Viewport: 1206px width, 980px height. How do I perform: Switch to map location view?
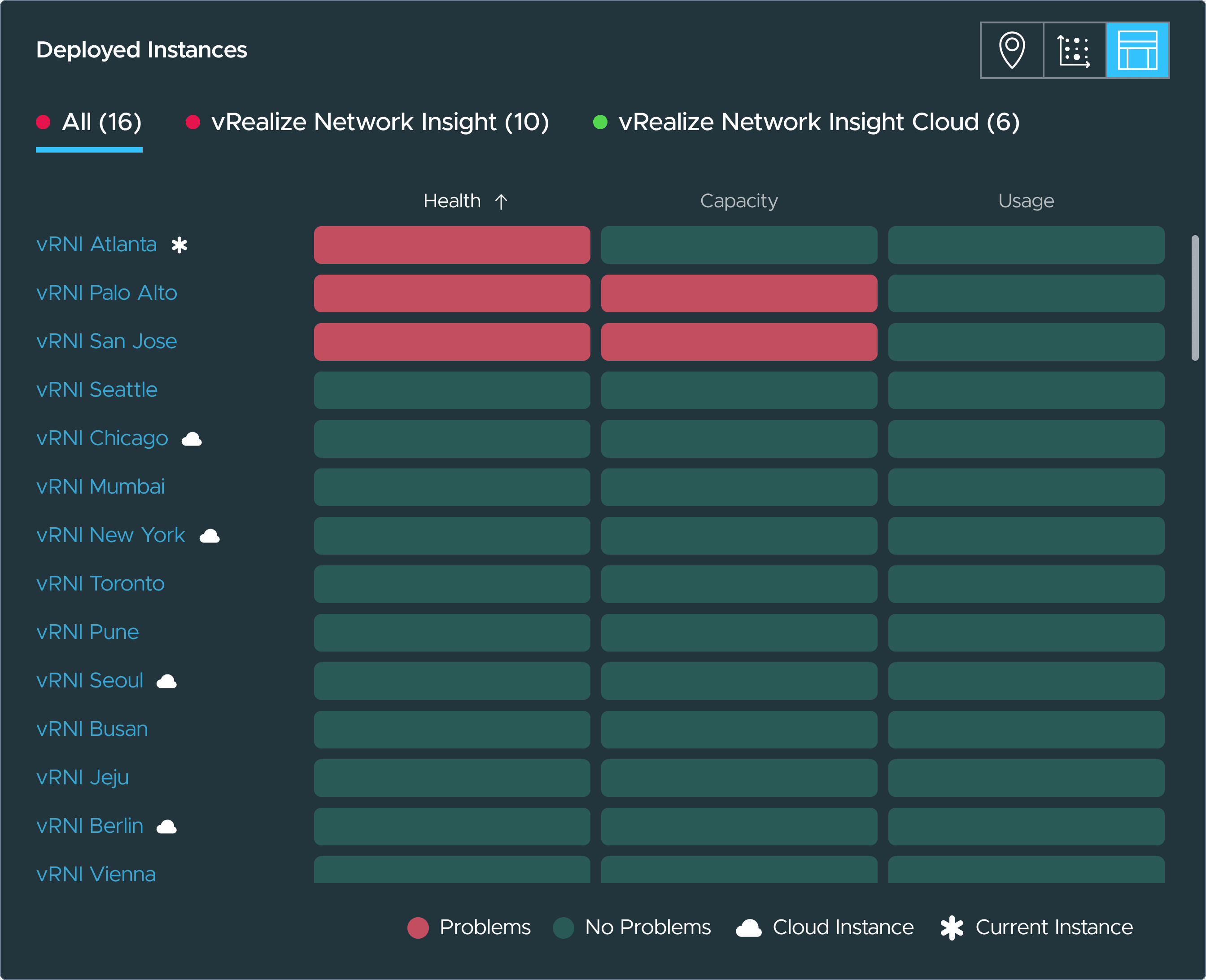pos(1012,50)
